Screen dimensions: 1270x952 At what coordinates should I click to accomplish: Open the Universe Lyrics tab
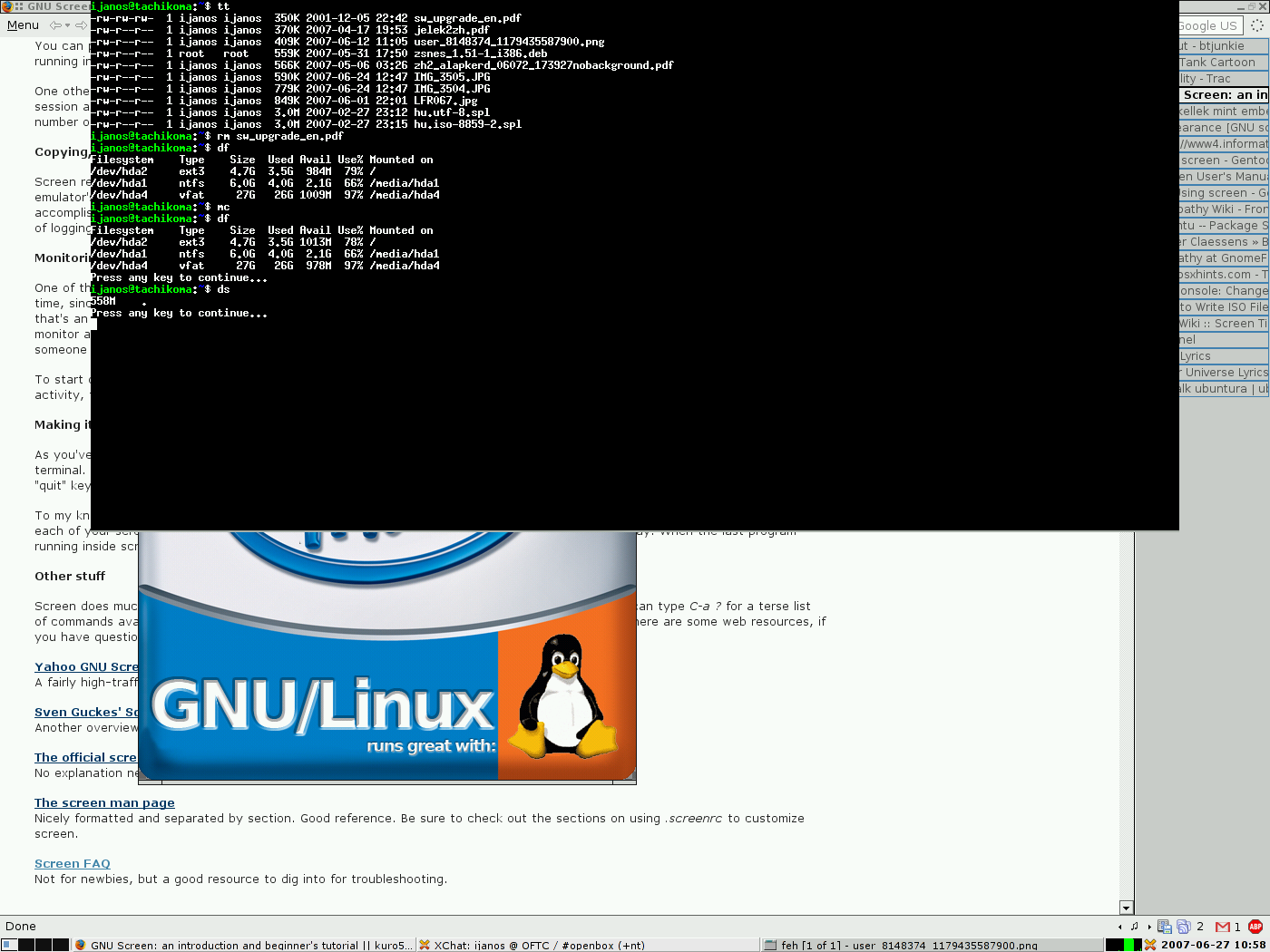(x=1223, y=373)
